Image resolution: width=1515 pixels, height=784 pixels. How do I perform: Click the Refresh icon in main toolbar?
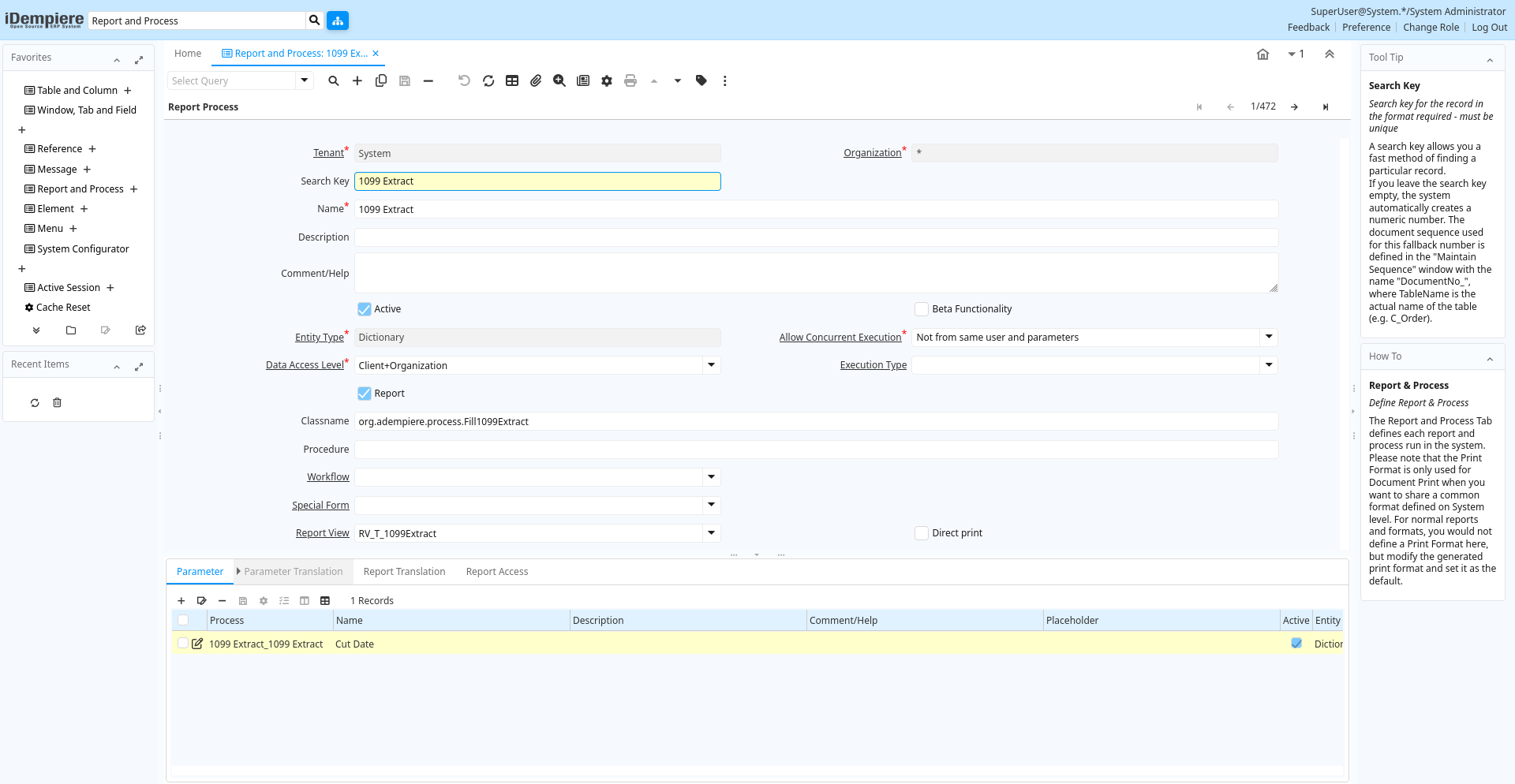(488, 80)
